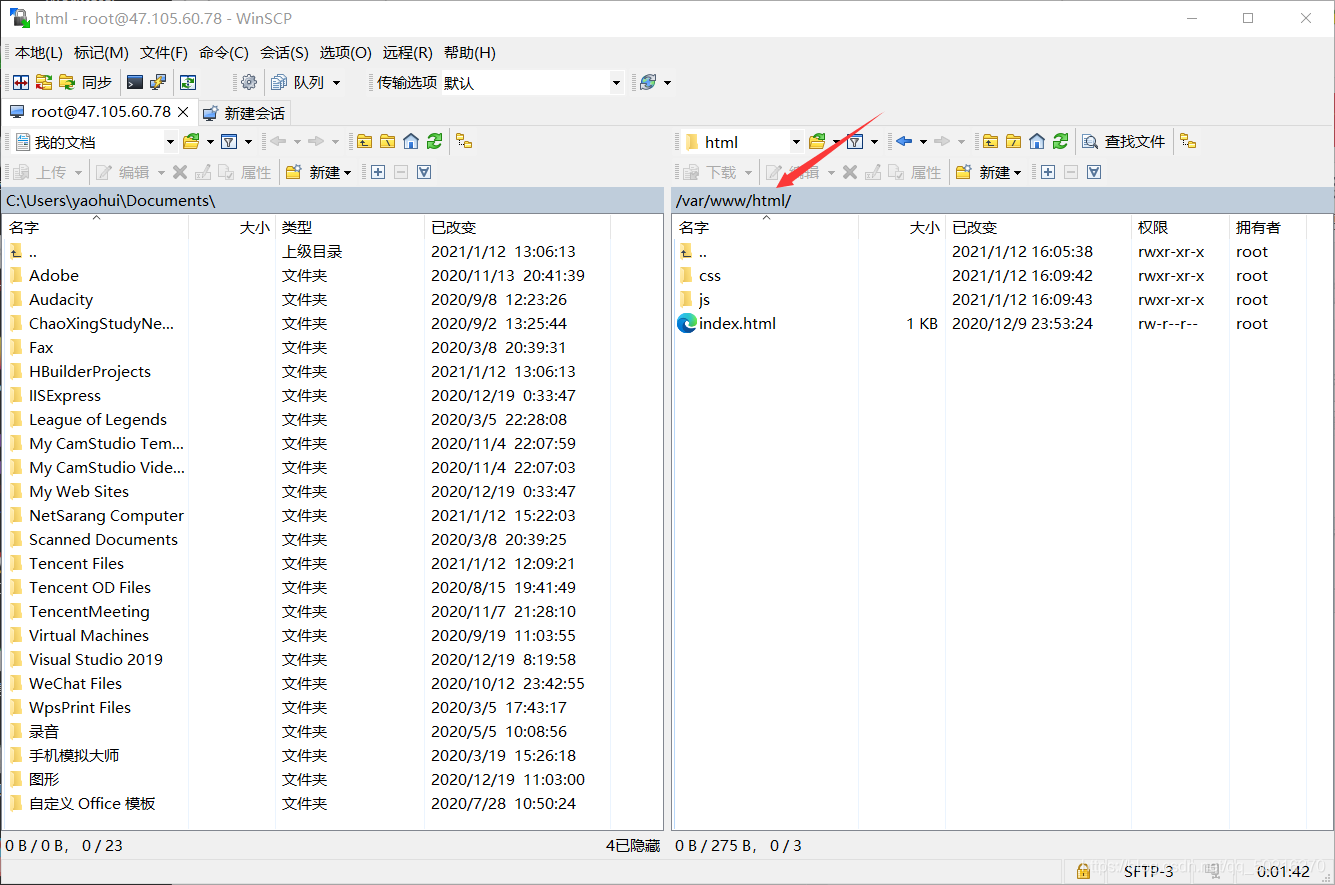
Task: Open the 选项(O) menu
Action: click(346, 53)
